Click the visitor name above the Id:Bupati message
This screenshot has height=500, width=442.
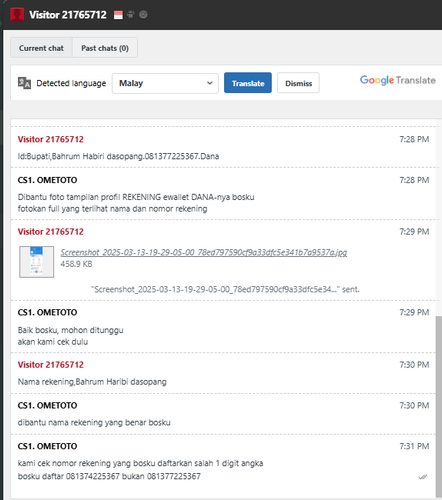(x=51, y=139)
